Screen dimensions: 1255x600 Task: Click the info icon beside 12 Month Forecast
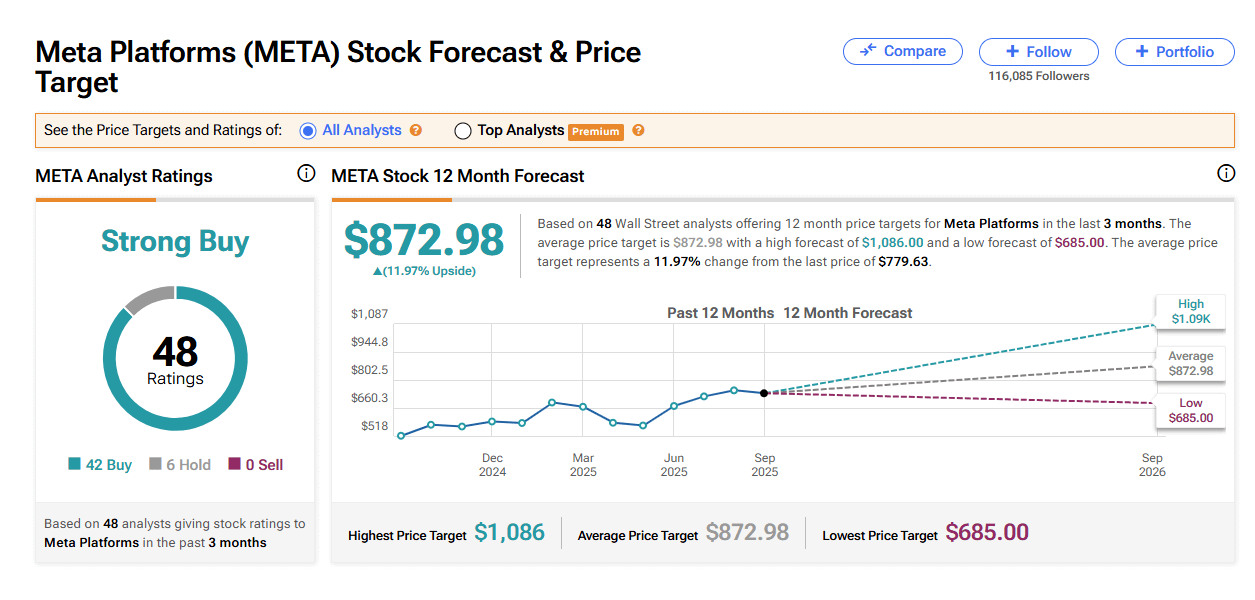(x=1226, y=174)
